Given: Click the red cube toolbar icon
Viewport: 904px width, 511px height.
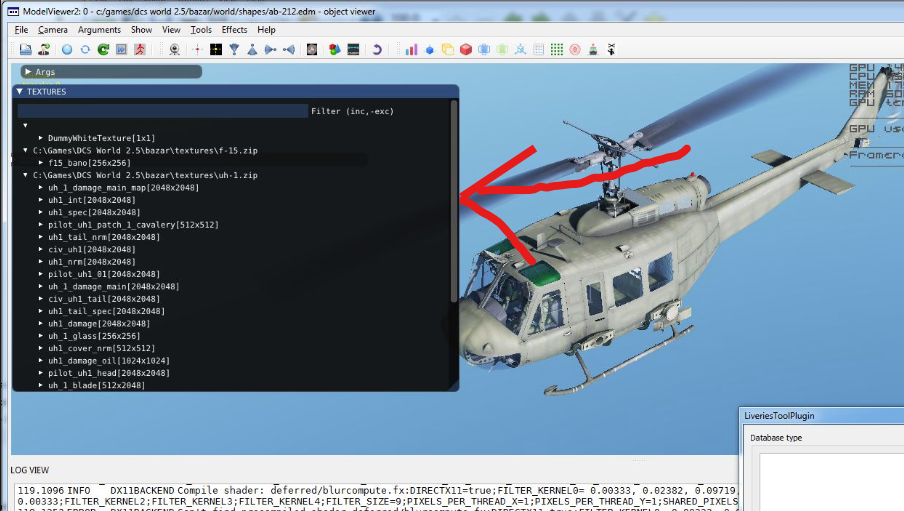Looking at the screenshot, I should 466,50.
